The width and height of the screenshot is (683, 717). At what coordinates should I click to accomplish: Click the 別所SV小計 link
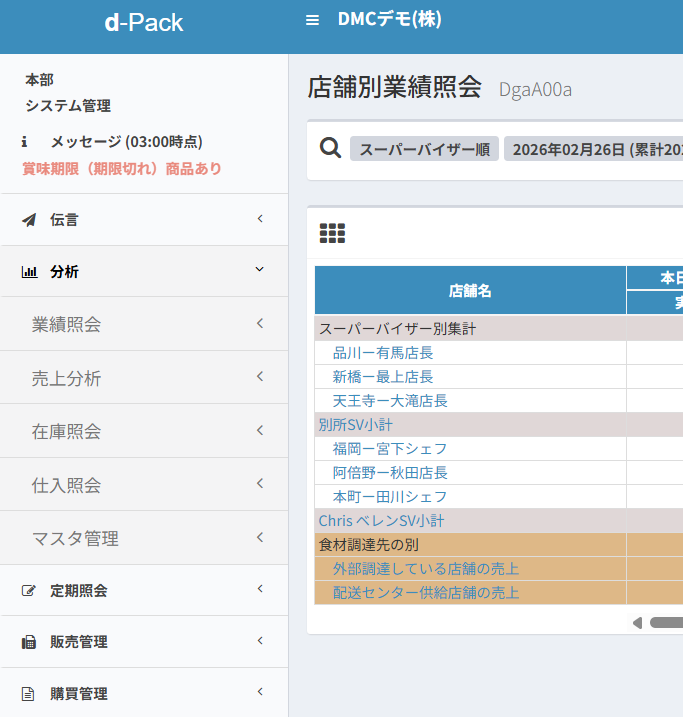pyautogui.click(x=355, y=425)
